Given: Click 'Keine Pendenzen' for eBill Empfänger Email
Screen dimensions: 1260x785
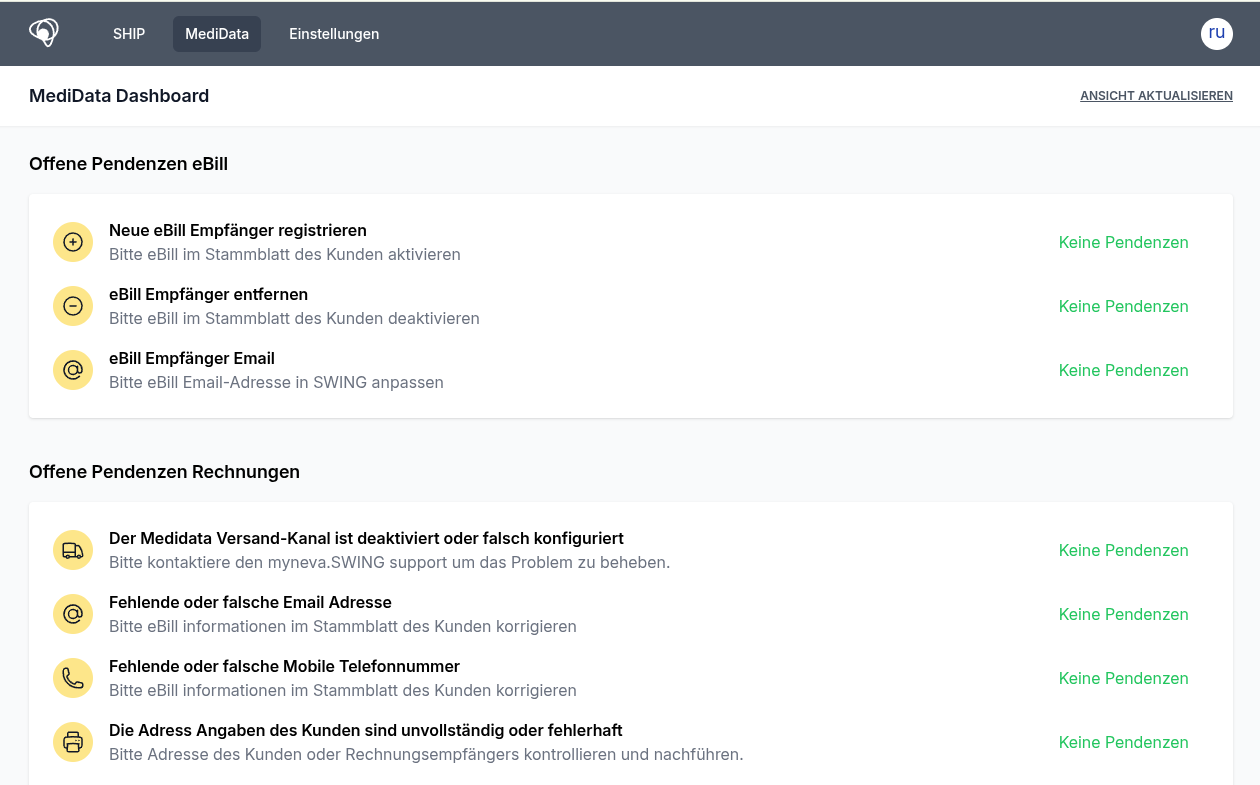Looking at the screenshot, I should pos(1123,370).
